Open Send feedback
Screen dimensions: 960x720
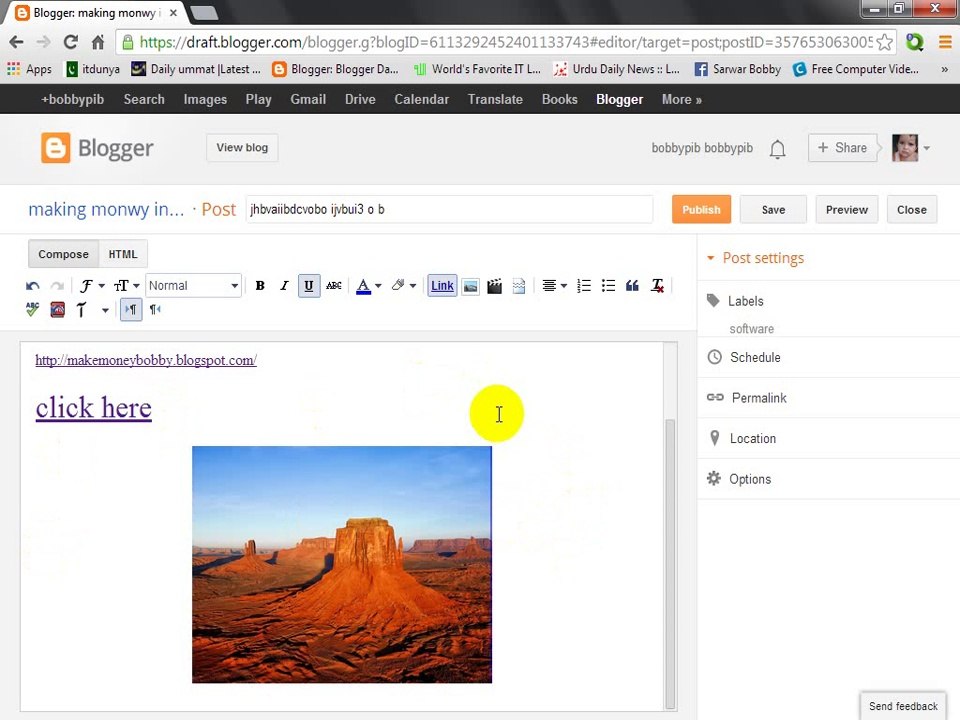[903, 706]
